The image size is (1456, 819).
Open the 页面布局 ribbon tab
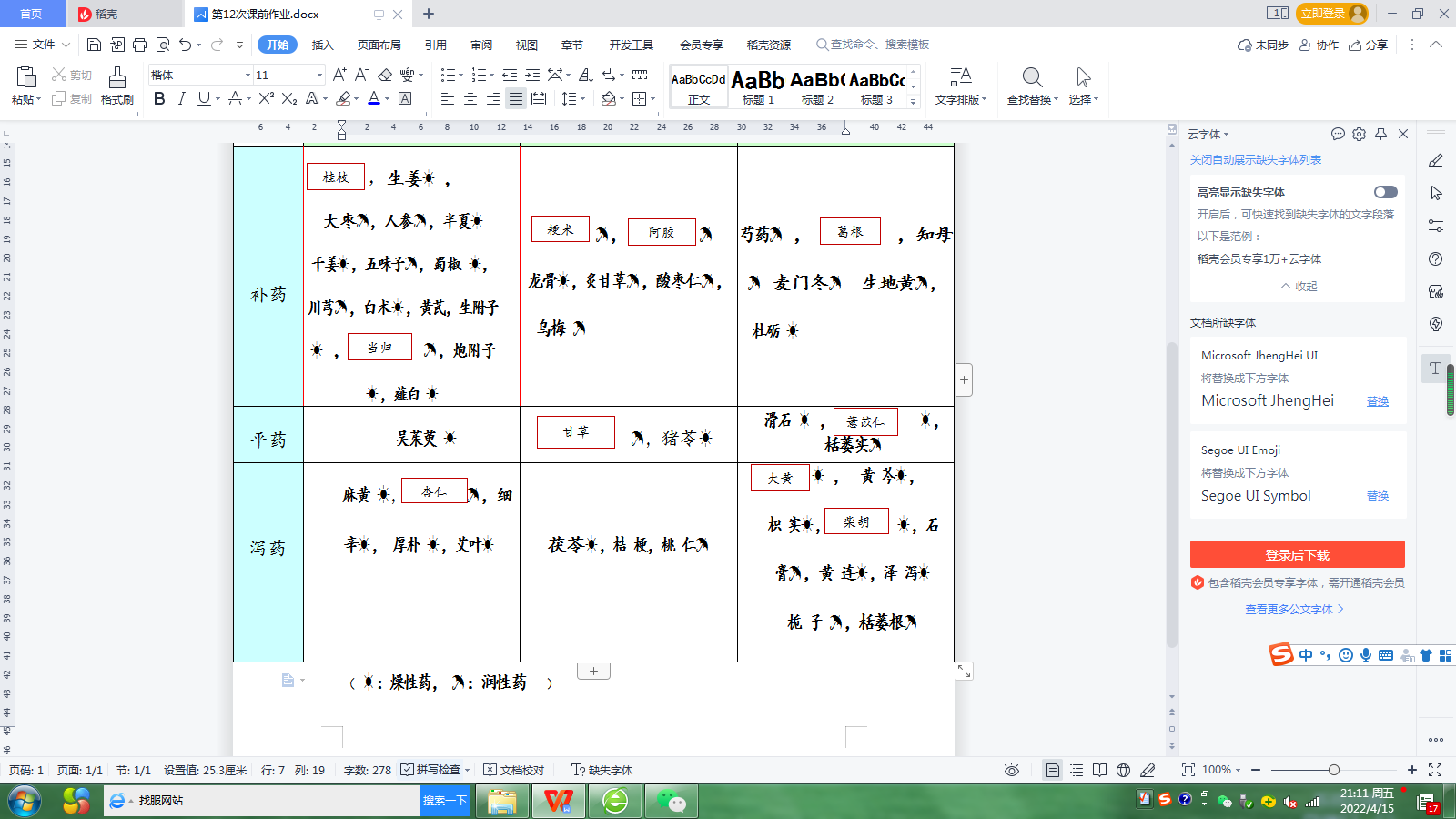pos(379,45)
